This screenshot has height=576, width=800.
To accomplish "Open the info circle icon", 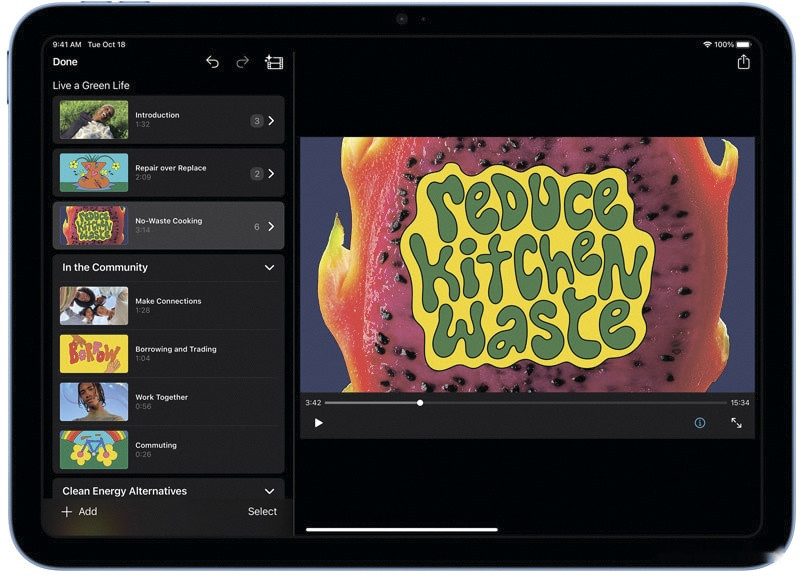I will pyautogui.click(x=700, y=423).
